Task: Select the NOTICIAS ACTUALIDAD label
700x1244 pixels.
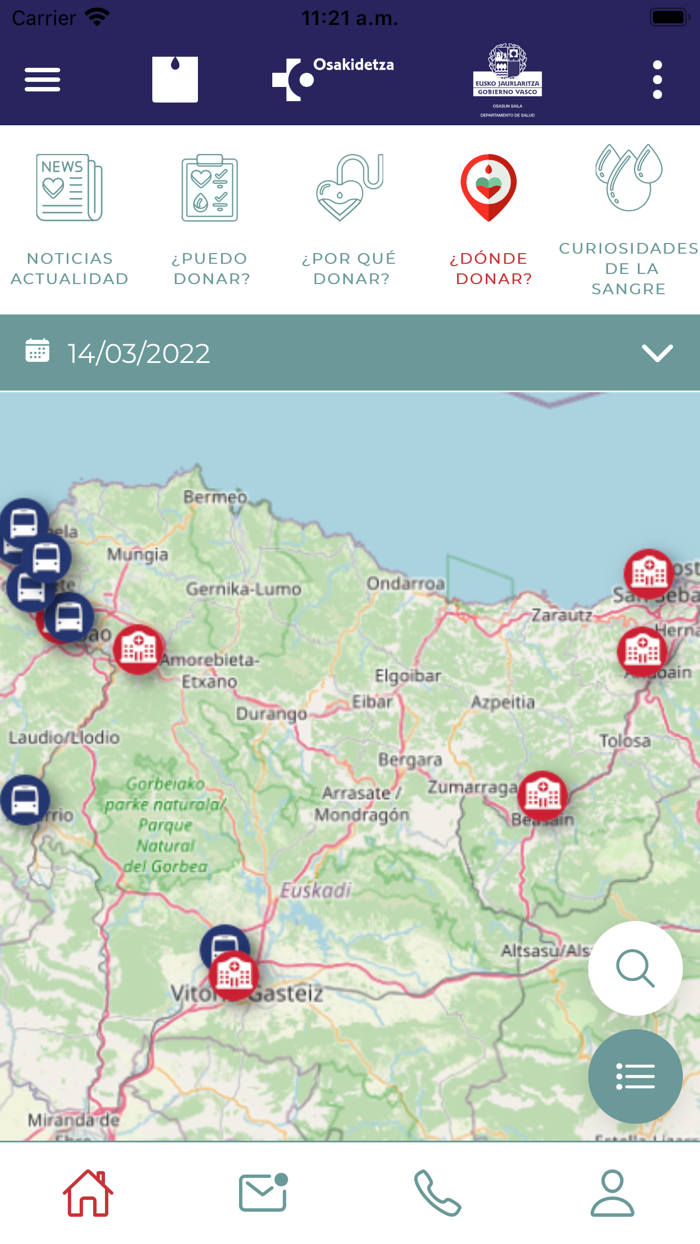Action: click(x=70, y=269)
